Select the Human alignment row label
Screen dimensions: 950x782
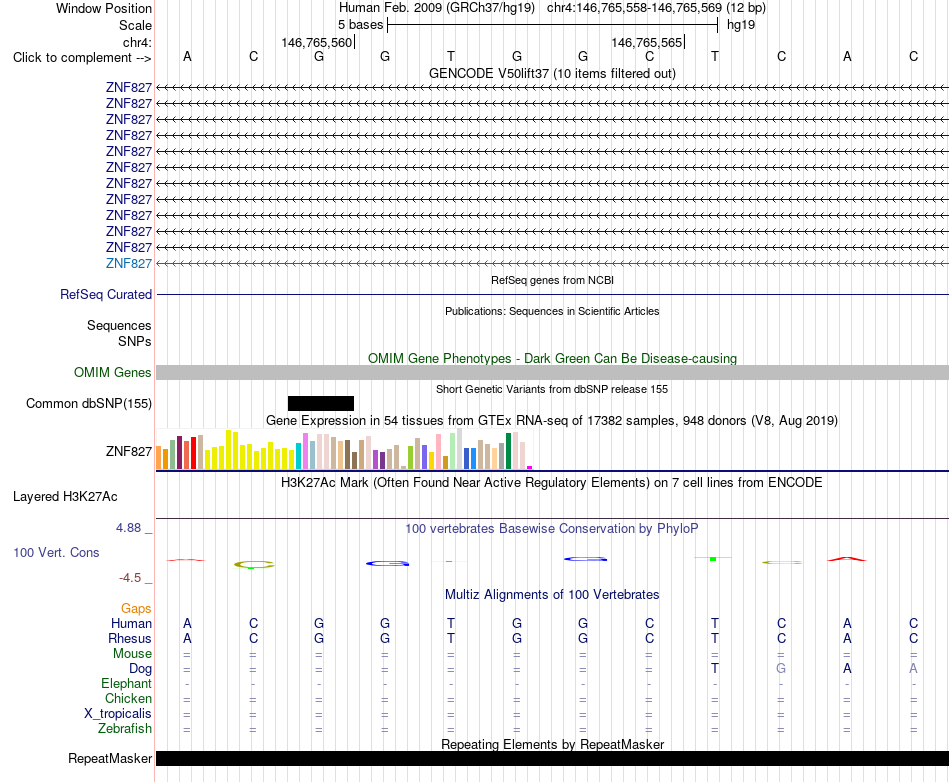131,624
